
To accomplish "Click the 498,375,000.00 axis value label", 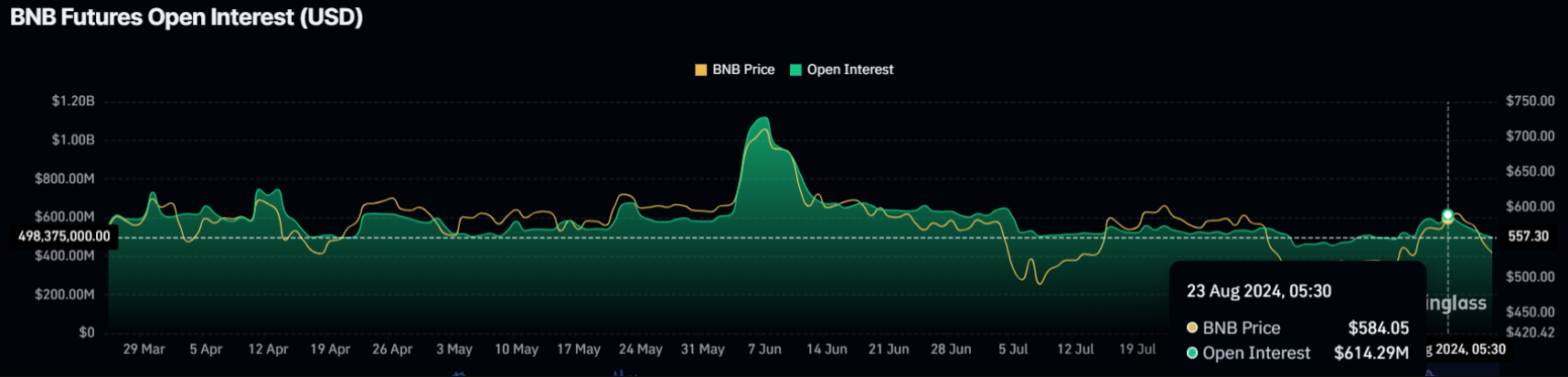I will coord(64,236).
